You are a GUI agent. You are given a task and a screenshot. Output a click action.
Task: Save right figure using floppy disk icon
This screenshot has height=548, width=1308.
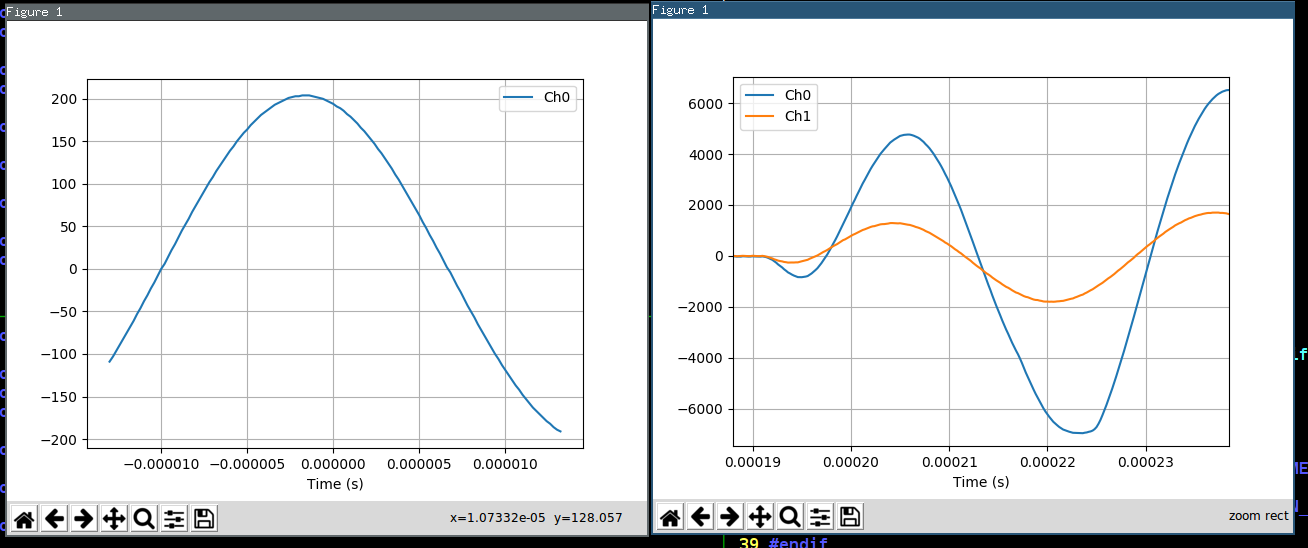(850, 516)
